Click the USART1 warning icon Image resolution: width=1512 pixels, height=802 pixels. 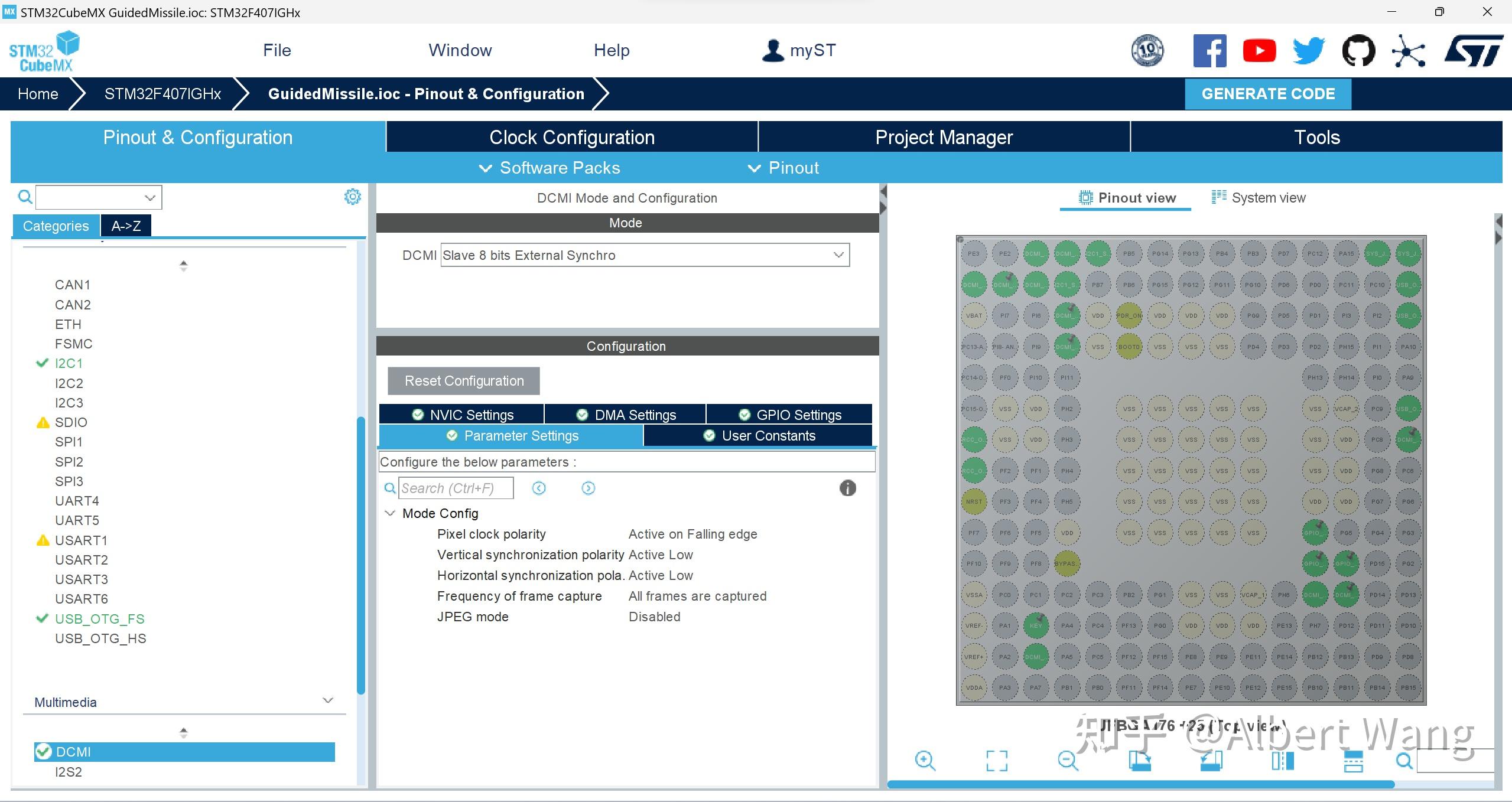(x=43, y=540)
